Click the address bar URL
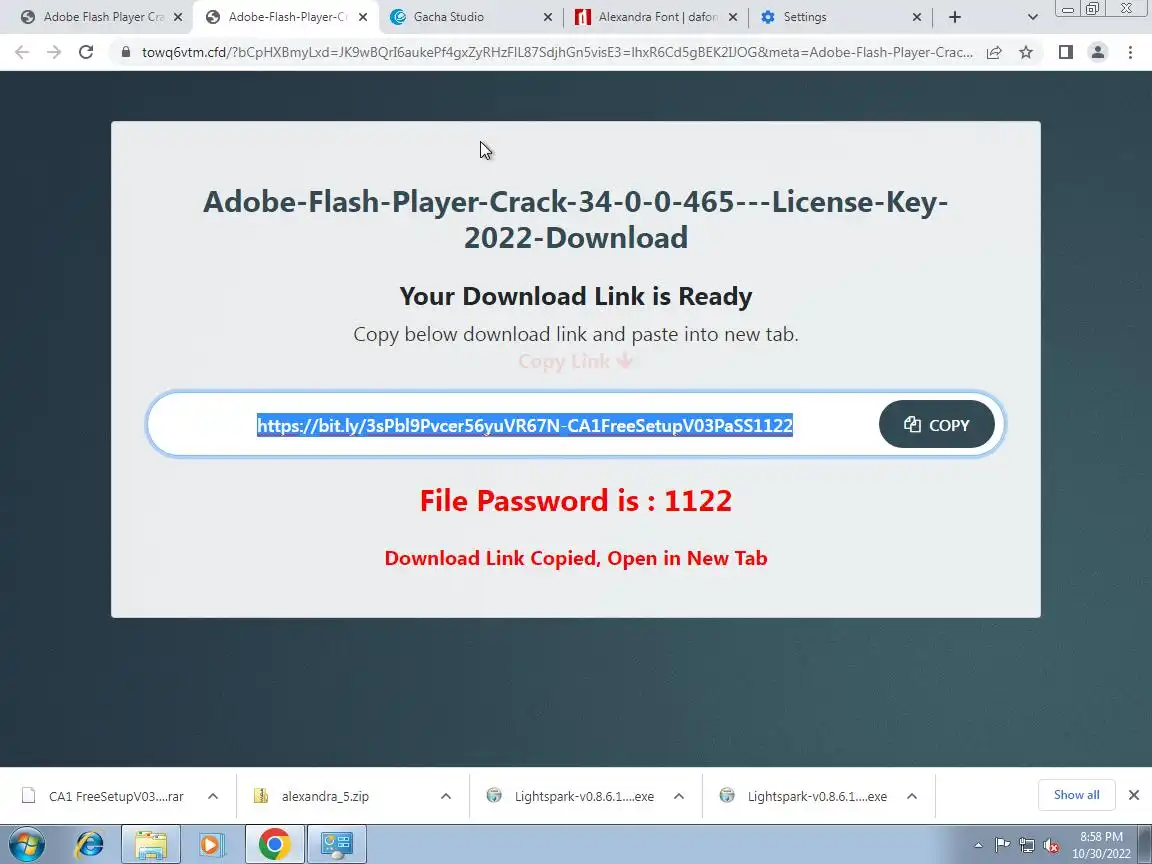 click(x=557, y=52)
